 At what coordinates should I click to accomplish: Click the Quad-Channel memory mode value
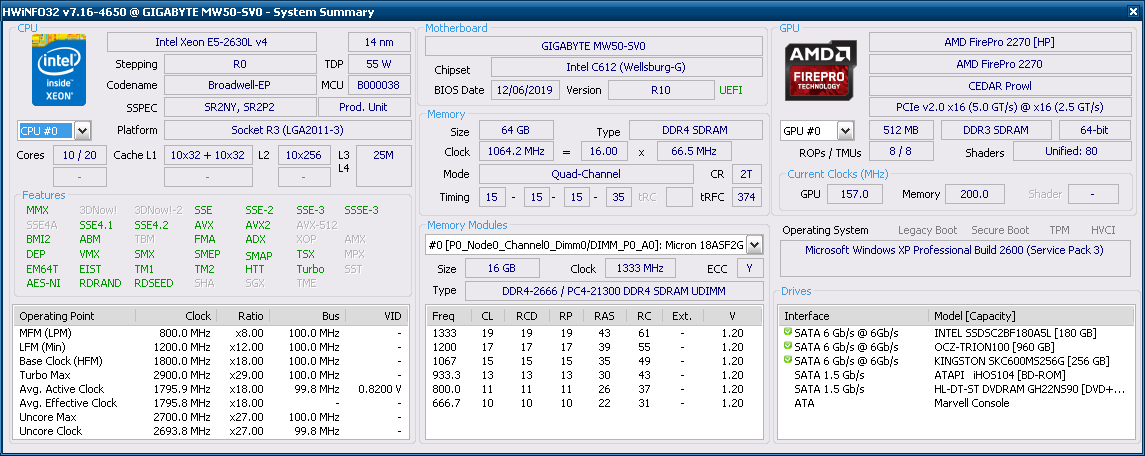(x=586, y=174)
